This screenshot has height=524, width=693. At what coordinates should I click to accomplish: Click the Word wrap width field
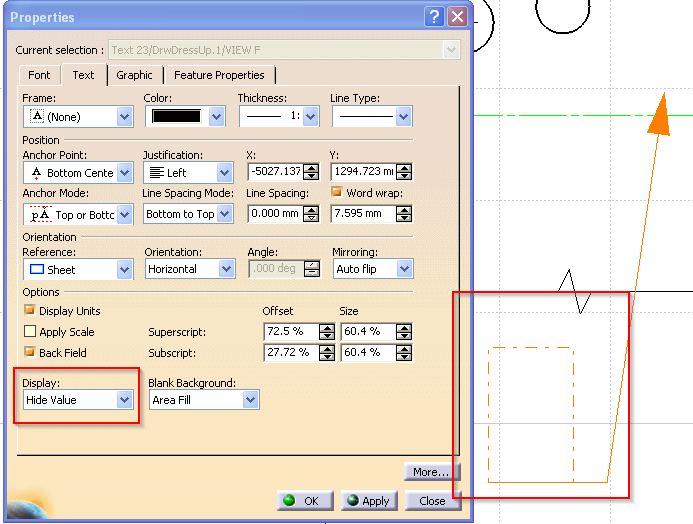click(363, 214)
